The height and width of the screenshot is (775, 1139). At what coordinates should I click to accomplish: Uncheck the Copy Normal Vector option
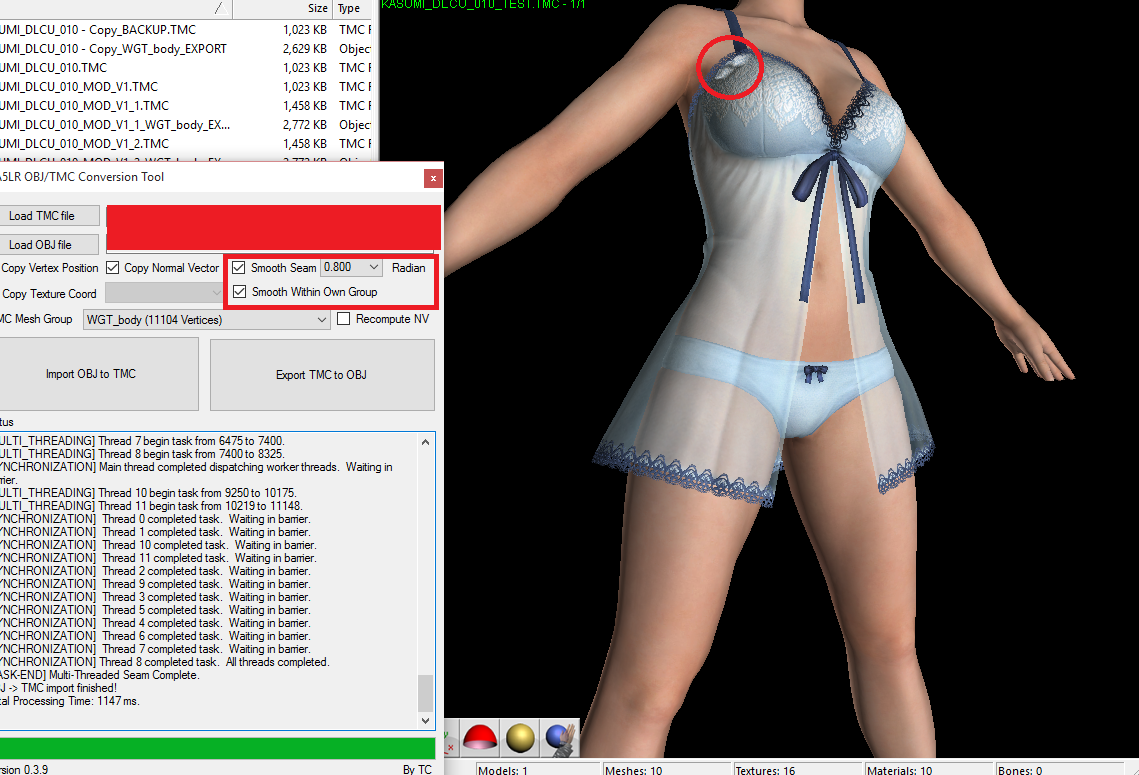[x=113, y=268]
